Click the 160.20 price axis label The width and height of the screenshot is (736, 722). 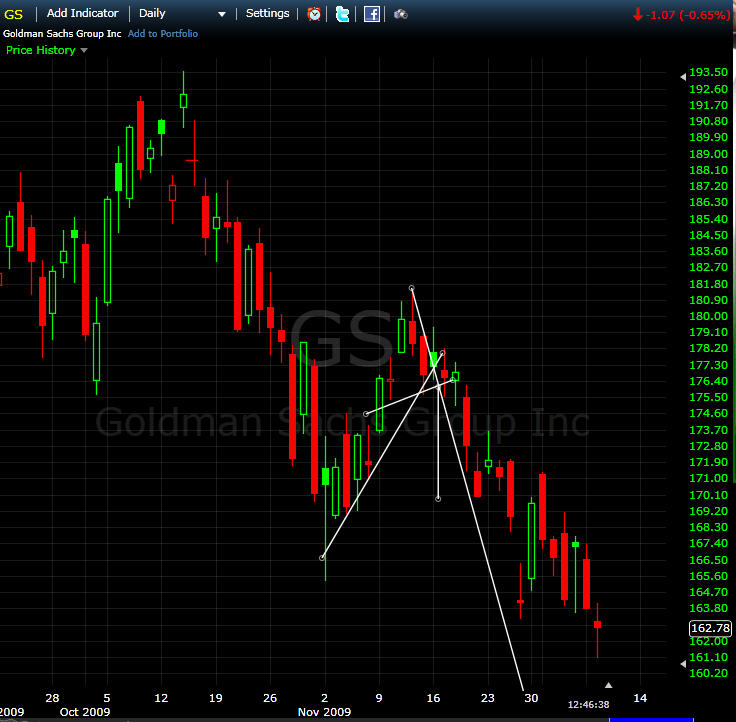pyautogui.click(x=708, y=673)
